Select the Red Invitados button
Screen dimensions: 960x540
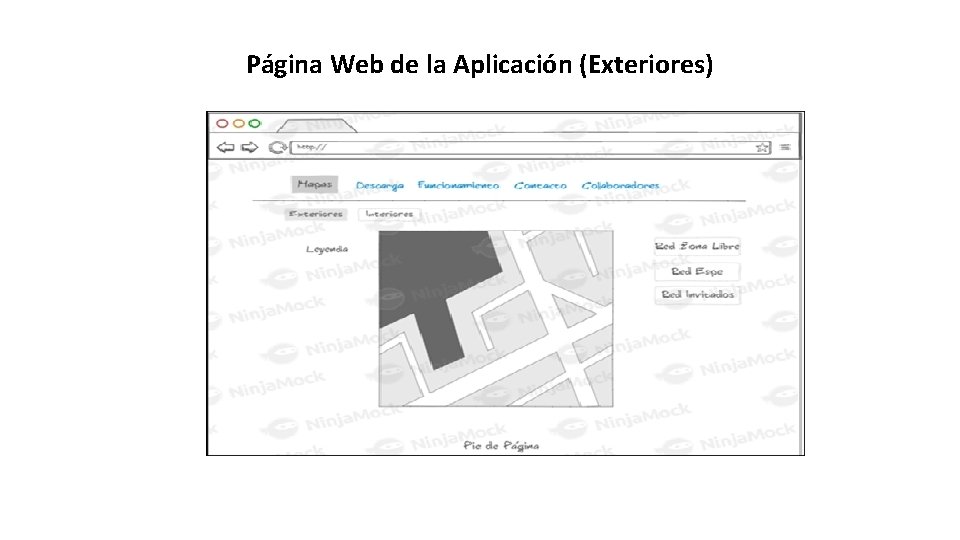click(x=697, y=294)
